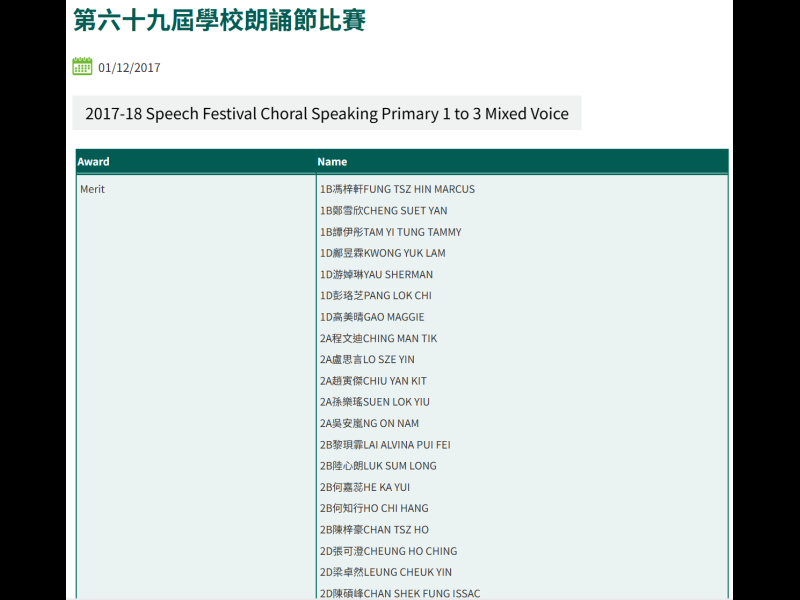This screenshot has height=600, width=800.
Task: Click the date text 01/12/2017
Action: (x=129, y=68)
